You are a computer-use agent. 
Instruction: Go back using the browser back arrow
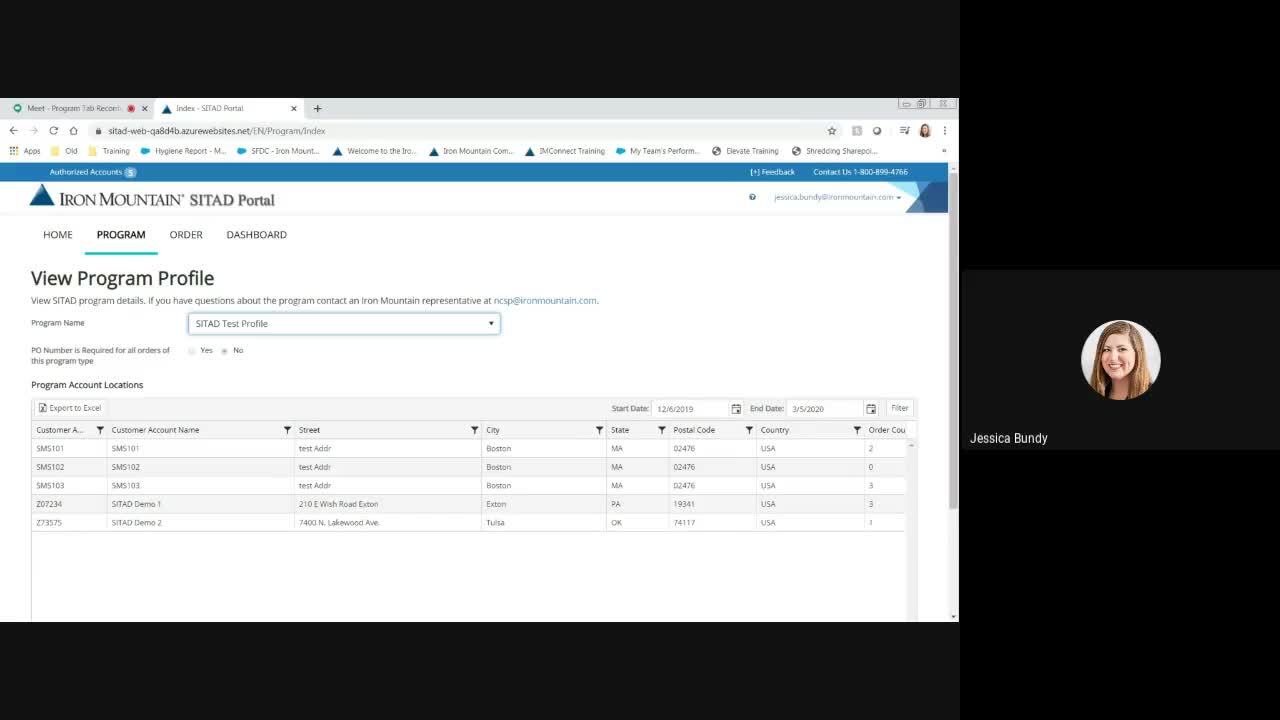[x=13, y=130]
